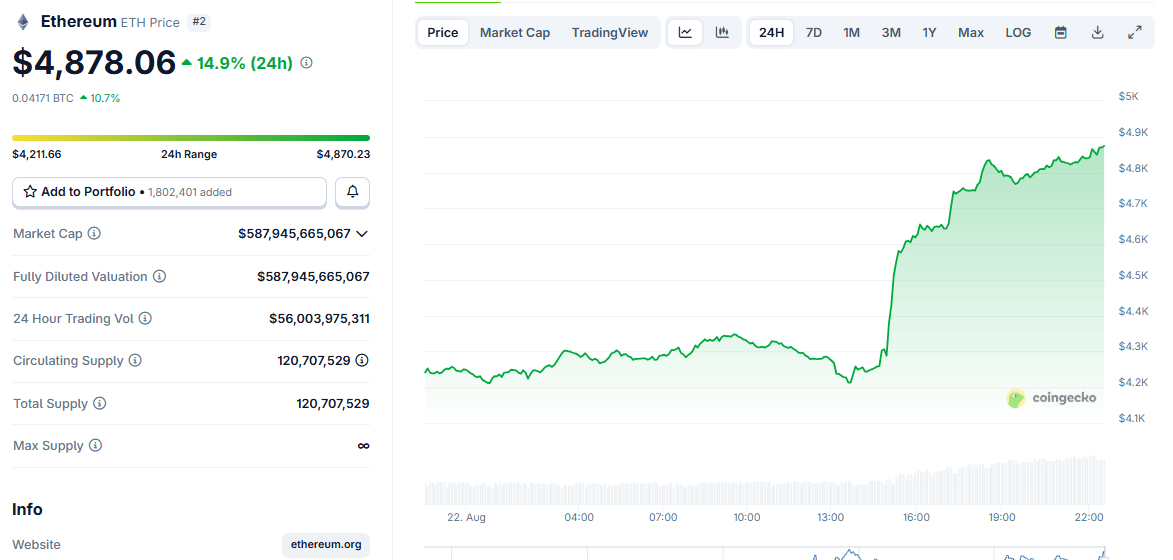
Task: Toggle LOG scale on chart
Action: point(1018,33)
